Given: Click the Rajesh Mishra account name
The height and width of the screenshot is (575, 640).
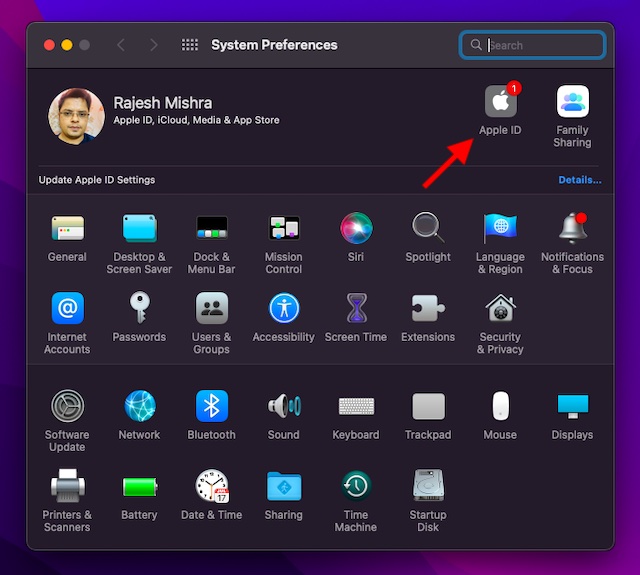Looking at the screenshot, I should coord(162,103).
